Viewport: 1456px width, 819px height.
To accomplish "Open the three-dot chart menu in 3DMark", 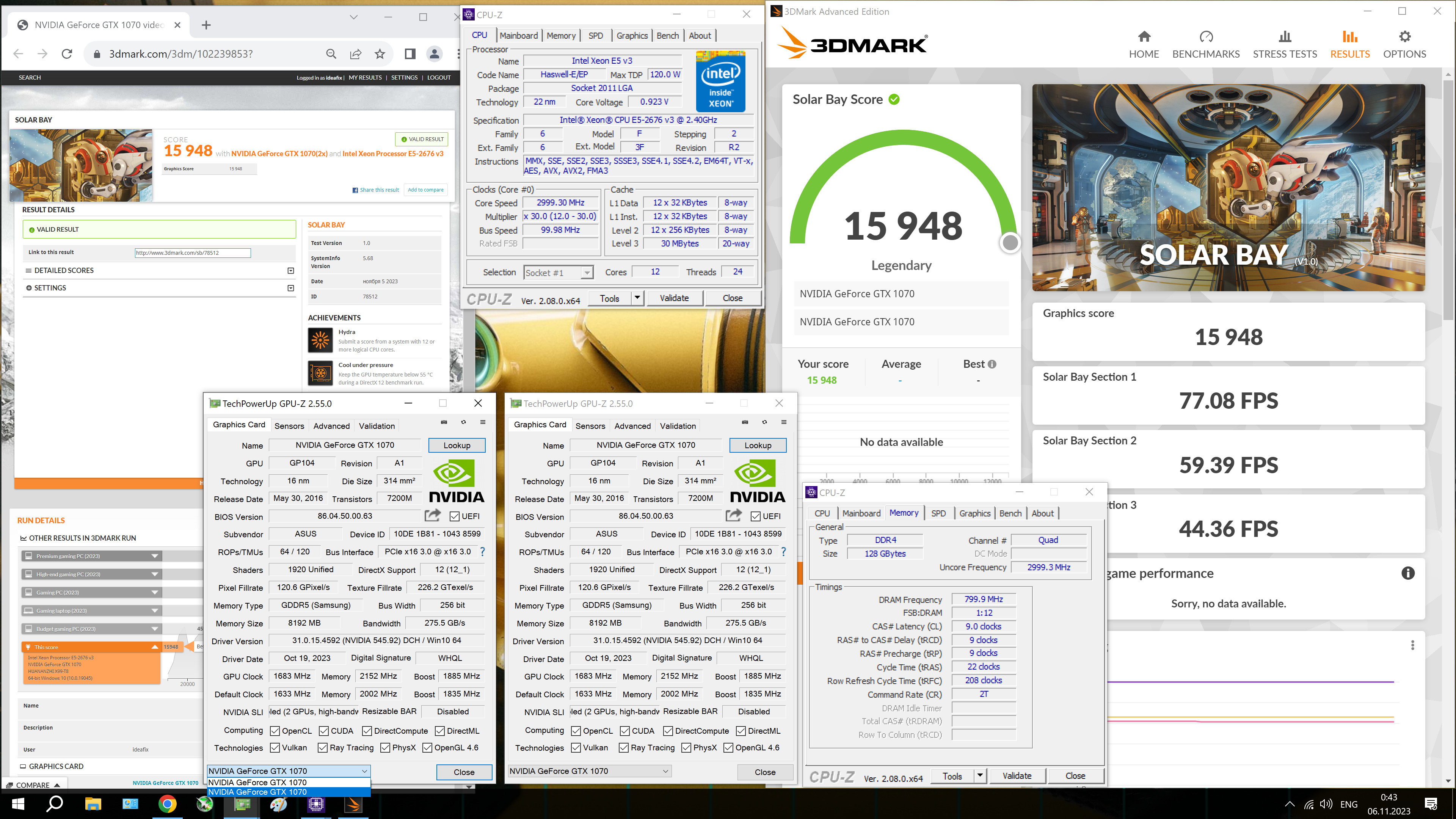I will [1412, 645].
